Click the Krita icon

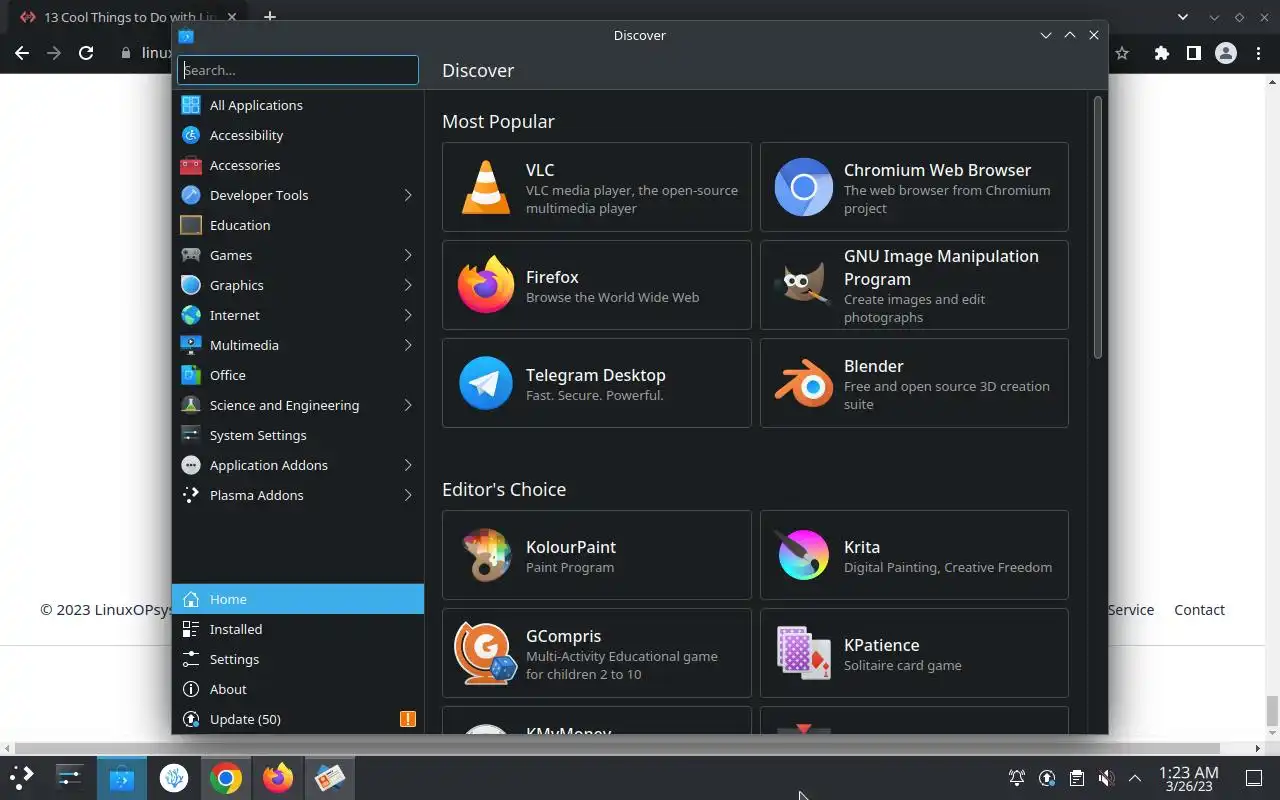pos(803,555)
